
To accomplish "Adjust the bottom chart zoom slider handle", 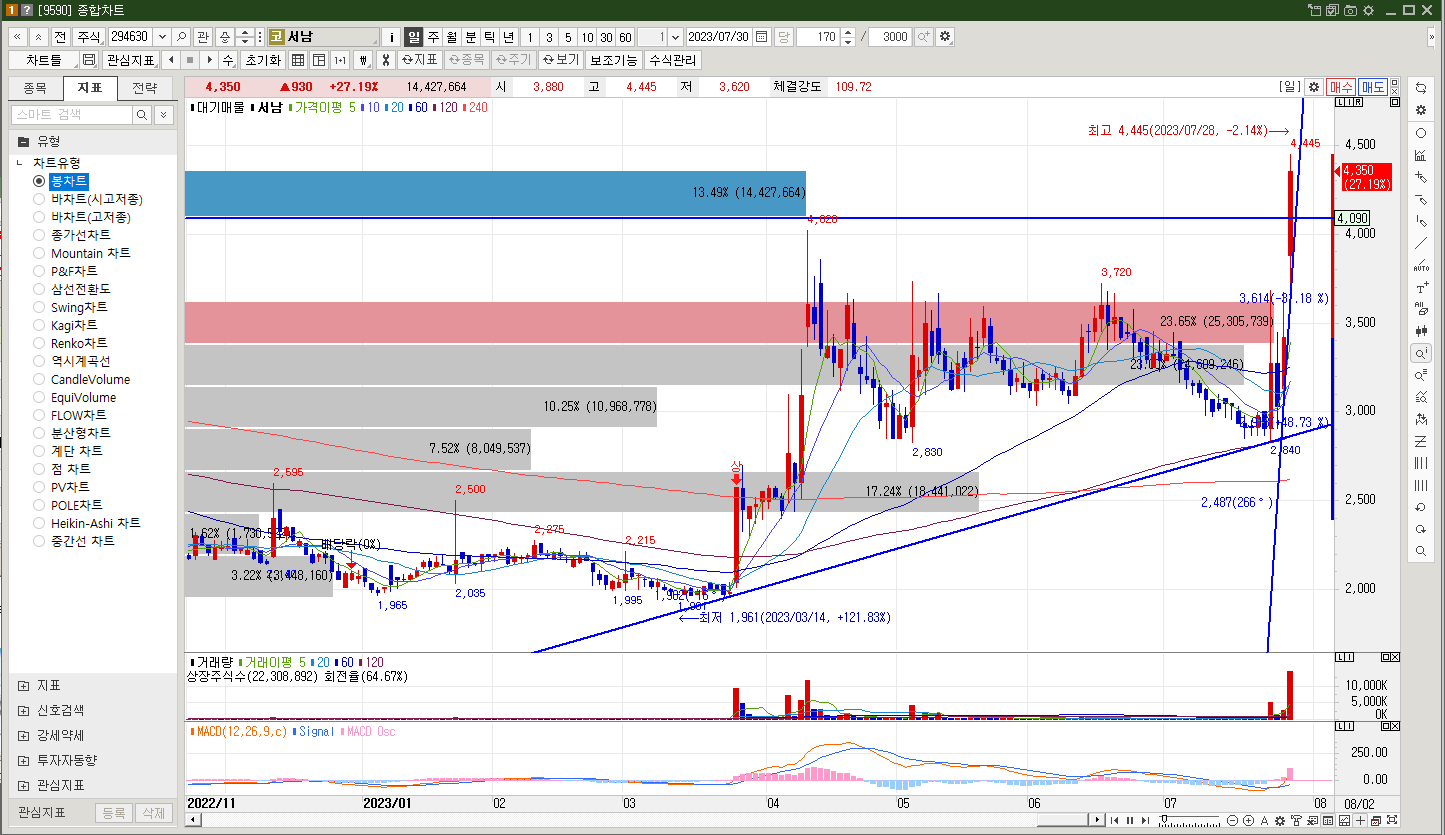I will coord(1164,819).
